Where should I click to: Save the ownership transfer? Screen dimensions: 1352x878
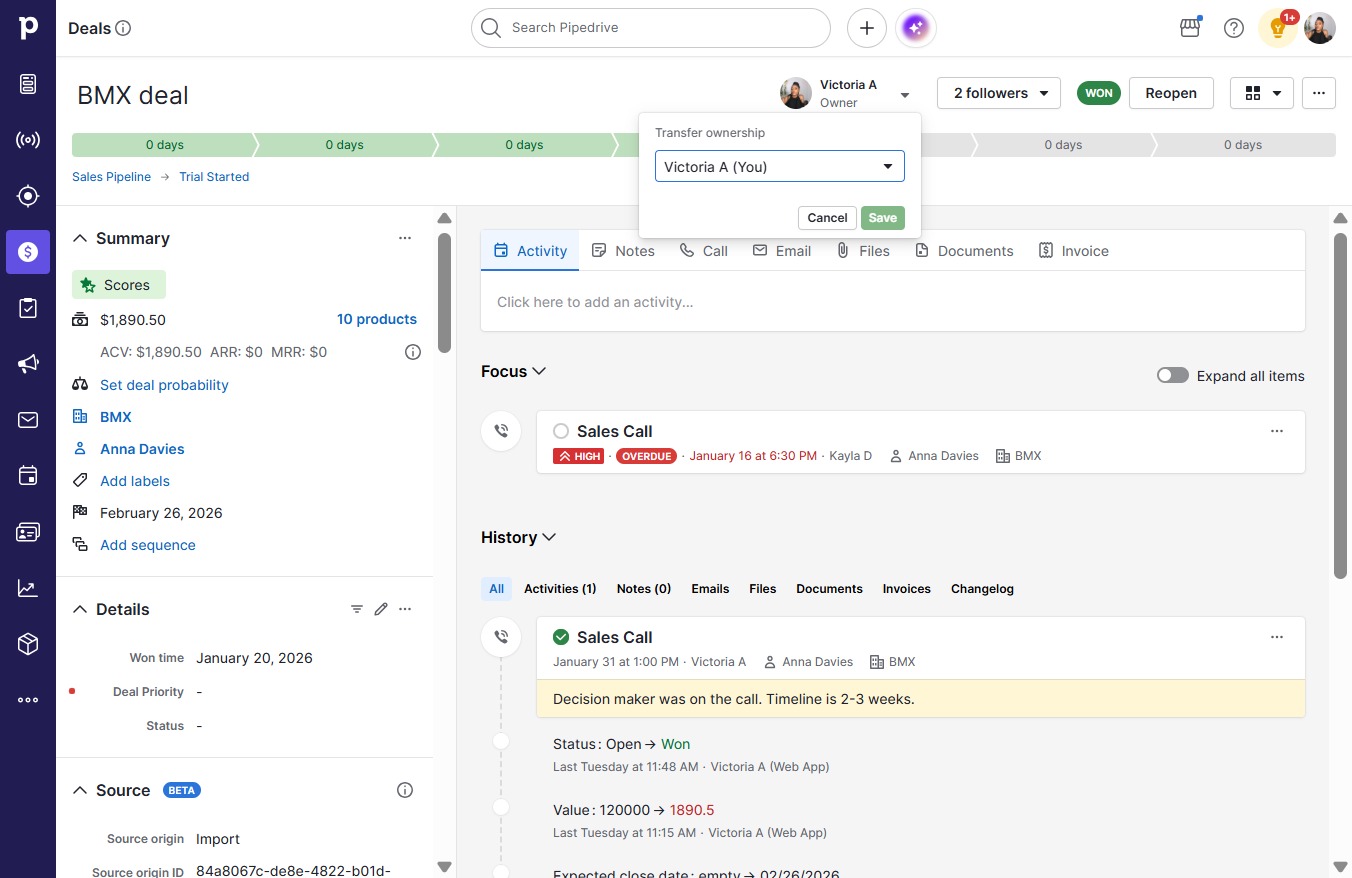(883, 218)
